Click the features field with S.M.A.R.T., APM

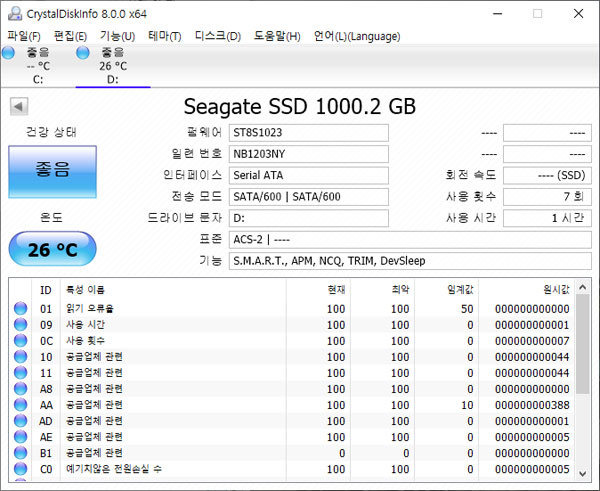click(x=410, y=261)
